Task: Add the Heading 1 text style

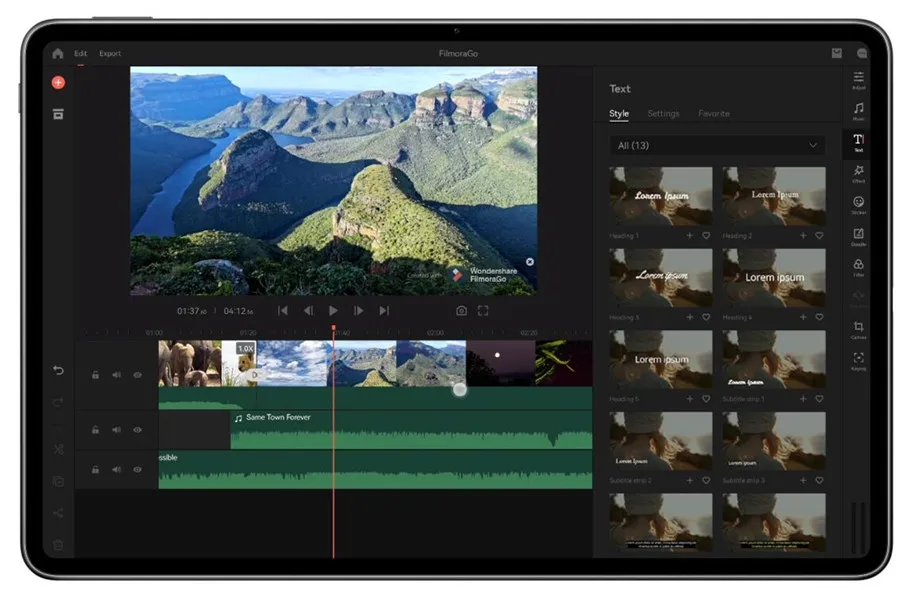Action: (x=690, y=236)
